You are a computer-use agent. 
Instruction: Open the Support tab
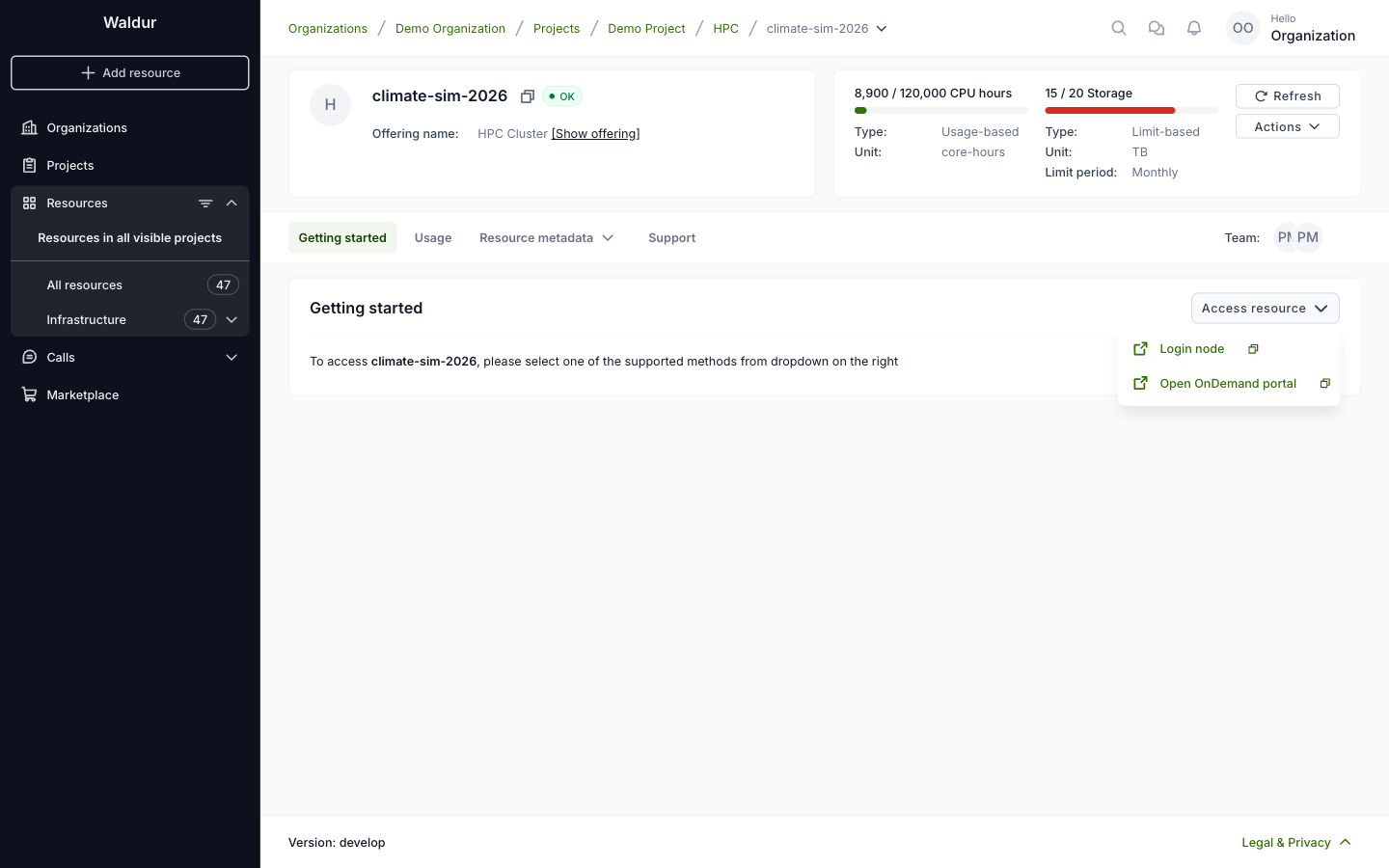tap(671, 238)
